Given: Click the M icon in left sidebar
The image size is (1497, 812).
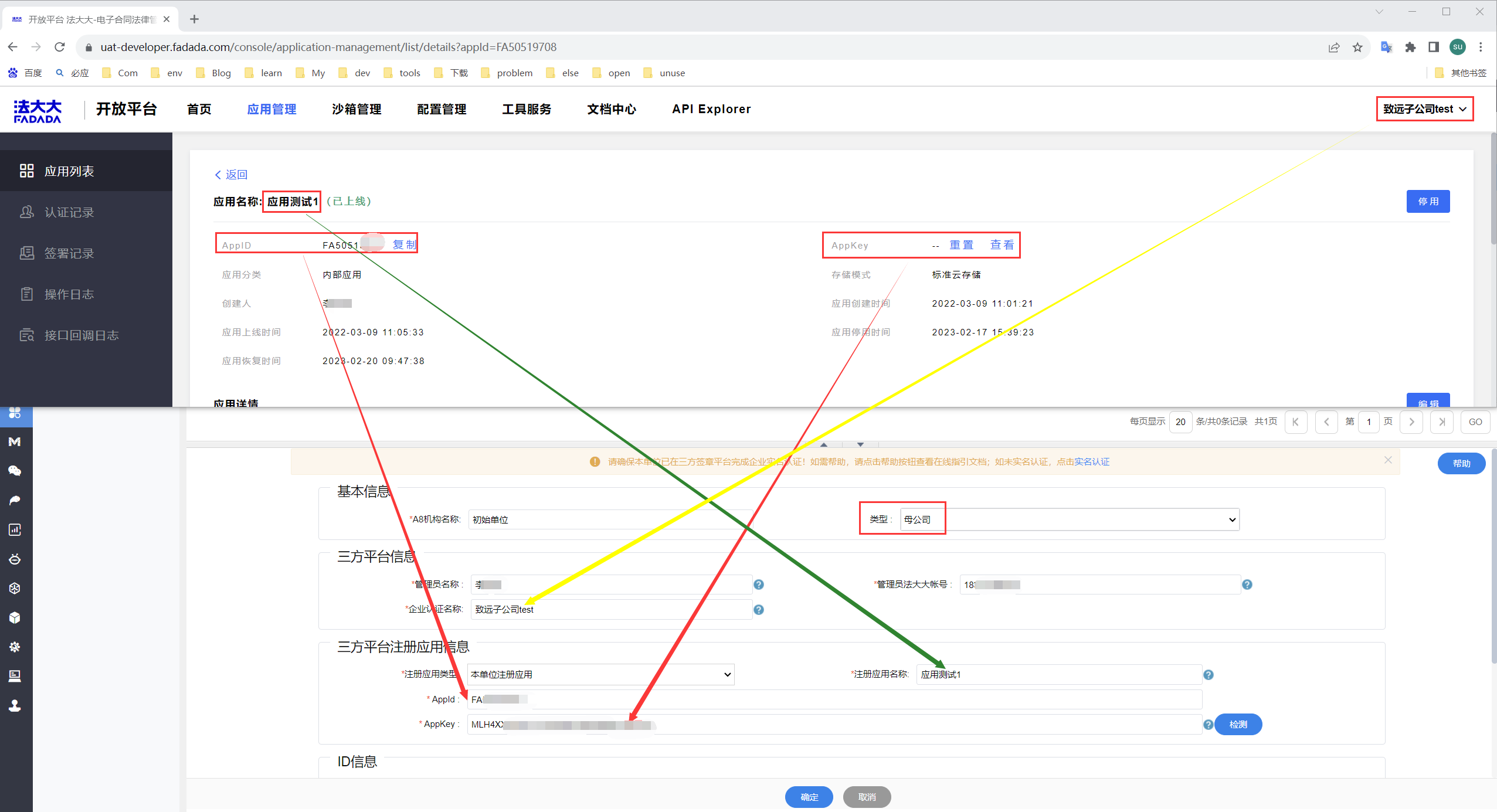Looking at the screenshot, I should coord(15,441).
